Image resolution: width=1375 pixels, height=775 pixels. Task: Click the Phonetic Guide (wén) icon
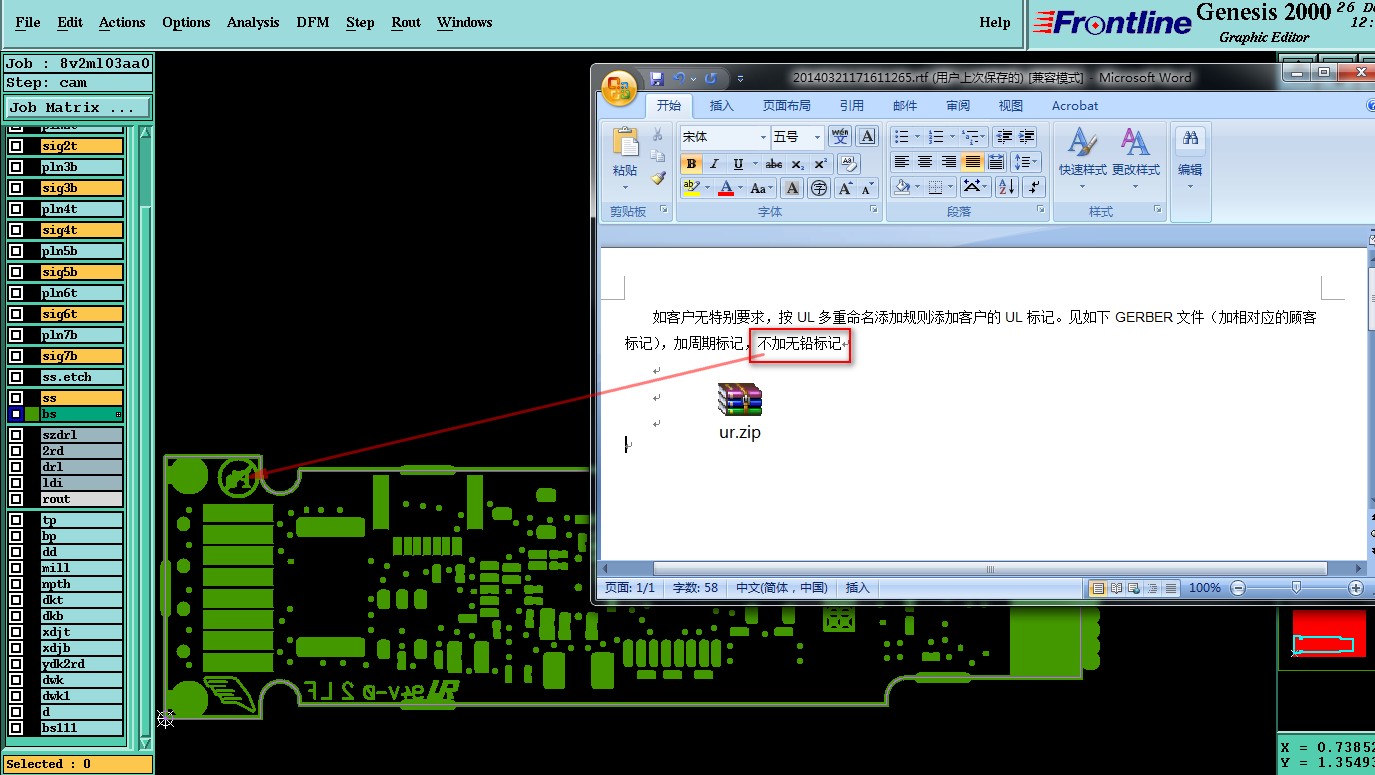click(840, 136)
